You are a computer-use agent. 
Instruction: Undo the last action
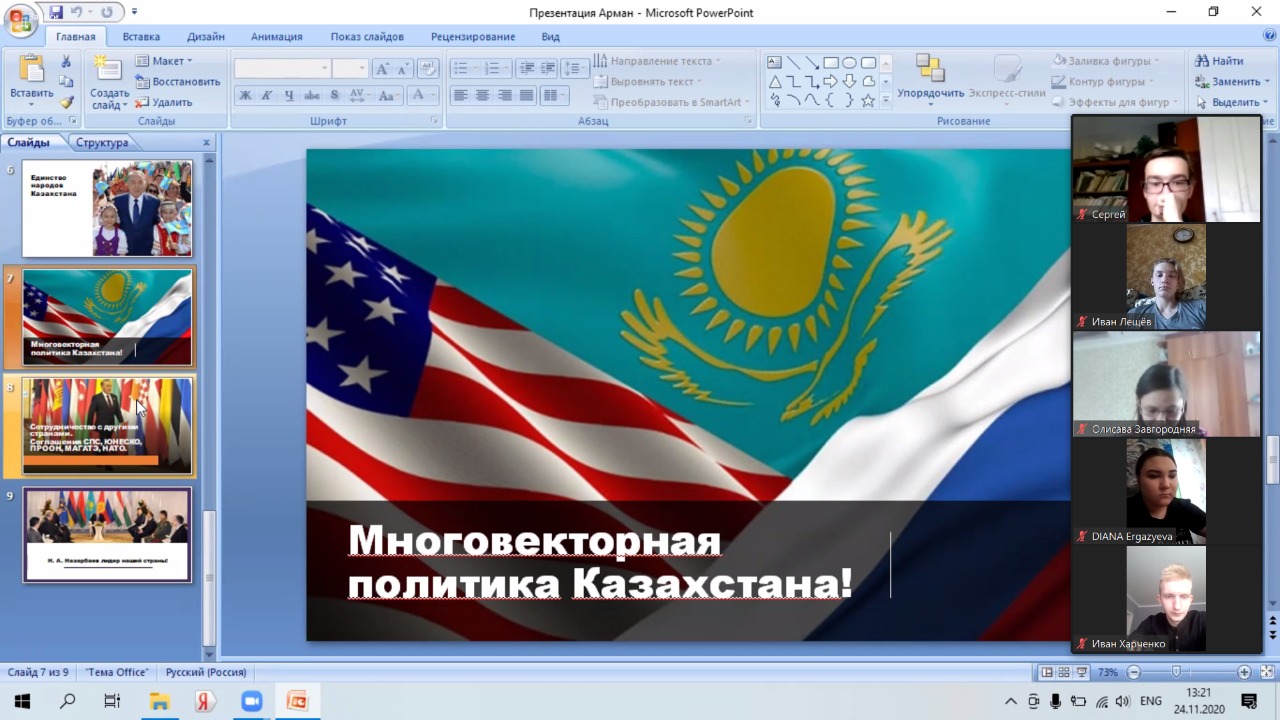point(77,12)
